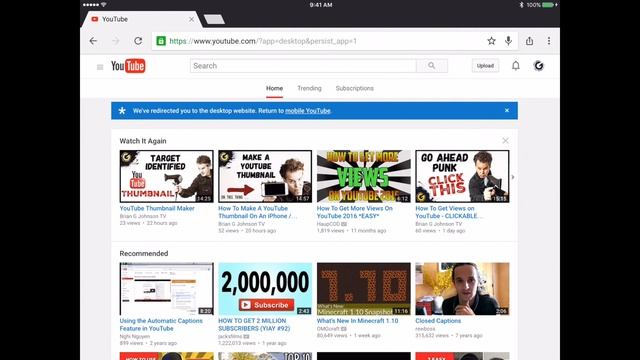This screenshot has height=360, width=640.
Task: Click the Upload button
Action: click(485, 66)
